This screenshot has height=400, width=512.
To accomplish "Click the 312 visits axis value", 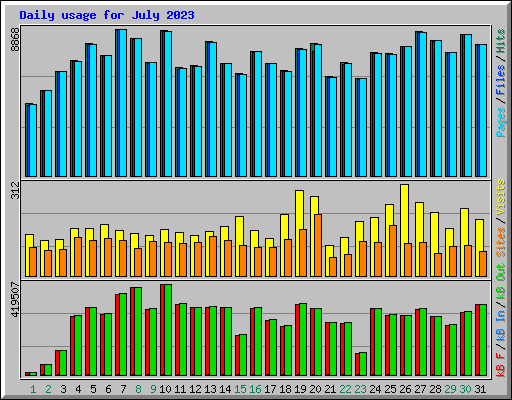I will 15,190.
